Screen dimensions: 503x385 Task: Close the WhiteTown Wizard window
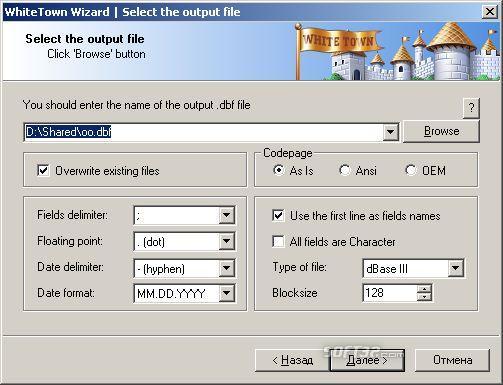click(x=490, y=12)
